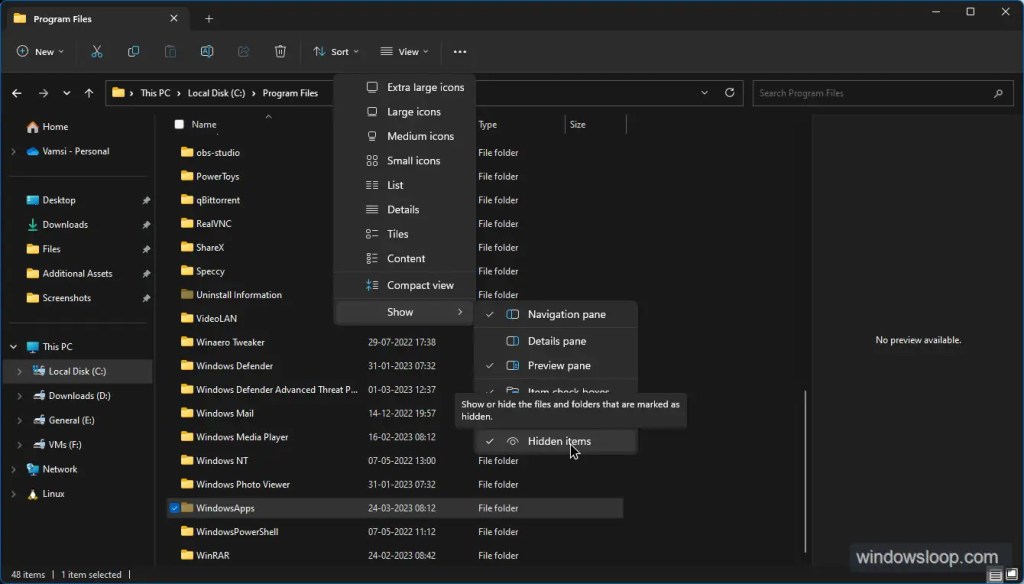1024x584 pixels.
Task: Choose Details view layout
Action: (x=404, y=210)
